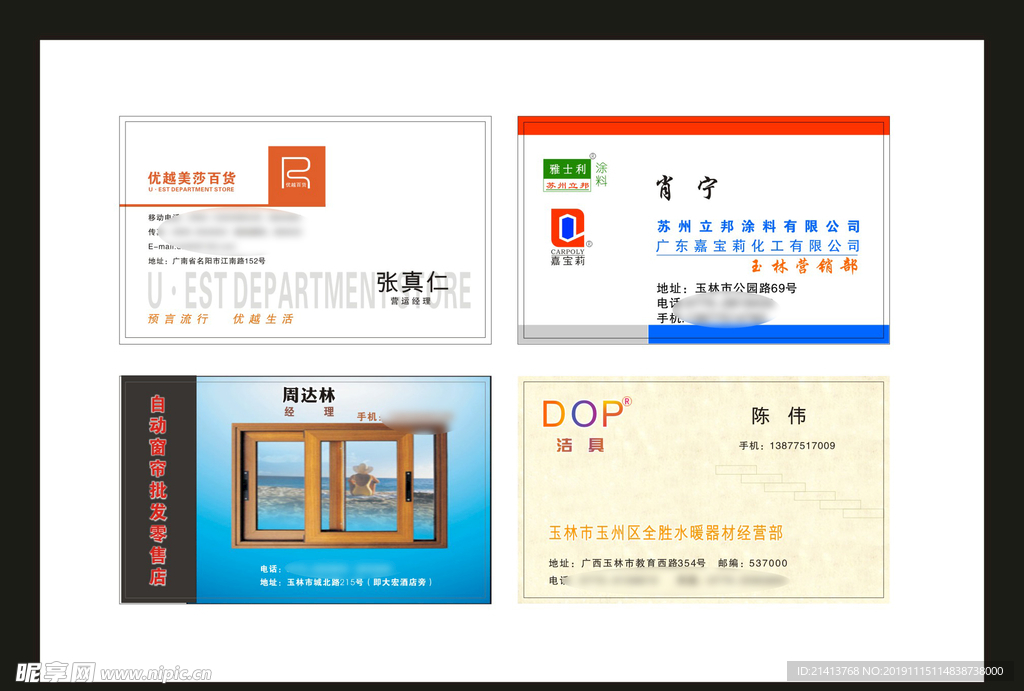This screenshot has height=691, width=1024.
Task: Click the orange U-EST store logo square
Action: tap(296, 176)
